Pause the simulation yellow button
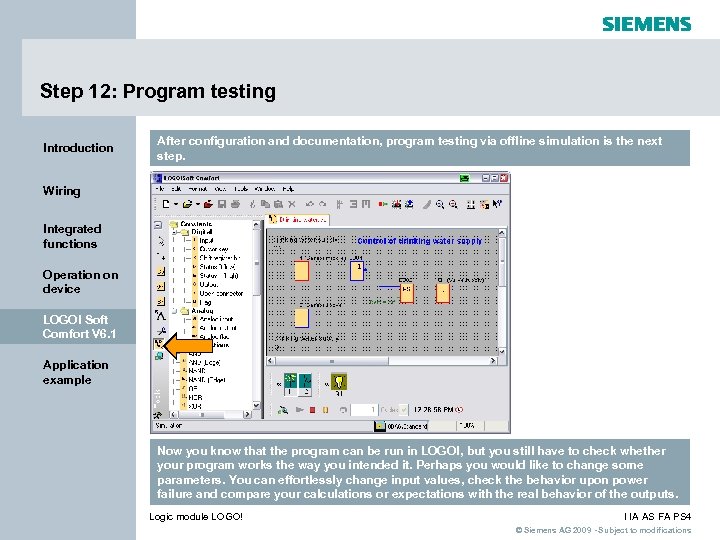This screenshot has width=720, height=540. 326,410
